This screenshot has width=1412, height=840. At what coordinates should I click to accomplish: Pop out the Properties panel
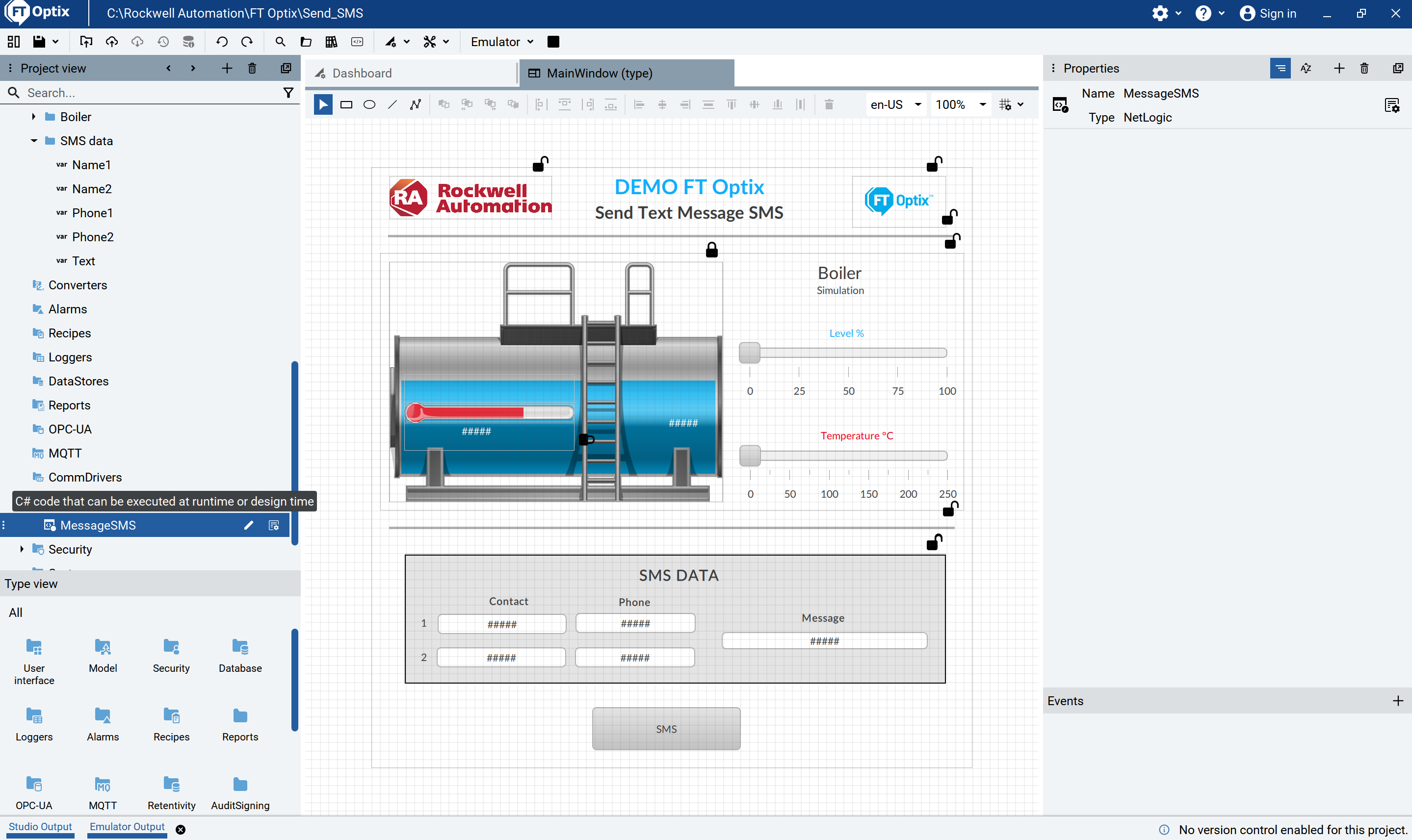tap(1398, 68)
